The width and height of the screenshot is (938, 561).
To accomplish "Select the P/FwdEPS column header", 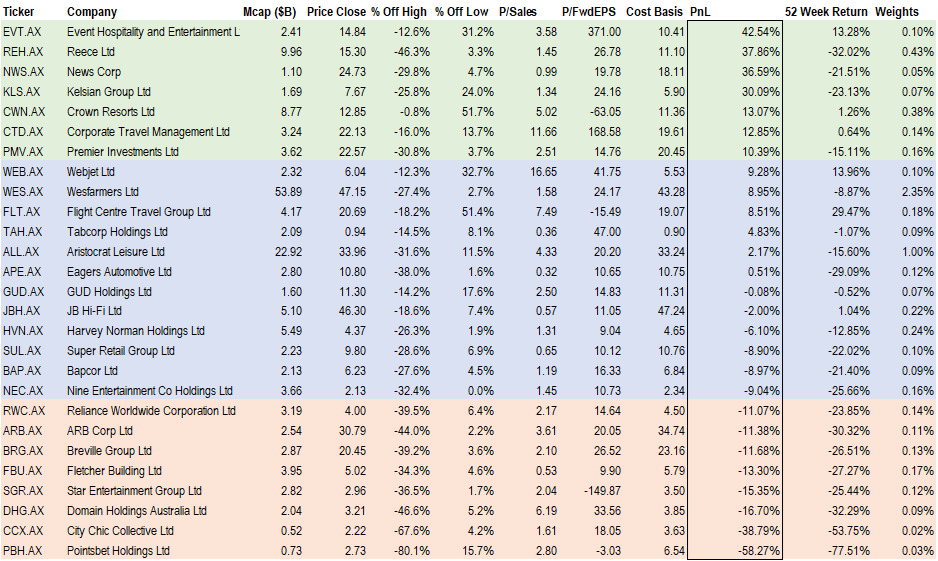I will (x=590, y=12).
